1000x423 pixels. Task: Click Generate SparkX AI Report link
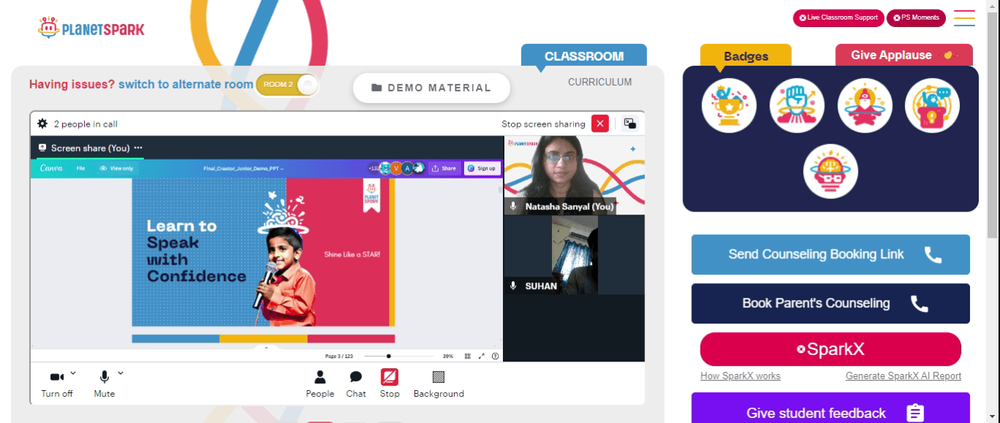coord(903,376)
